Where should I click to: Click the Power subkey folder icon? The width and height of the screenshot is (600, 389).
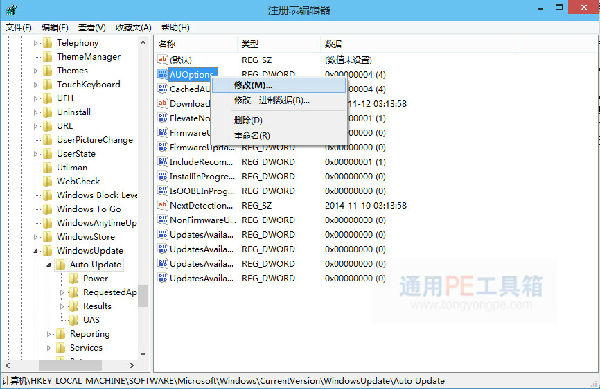pos(74,278)
